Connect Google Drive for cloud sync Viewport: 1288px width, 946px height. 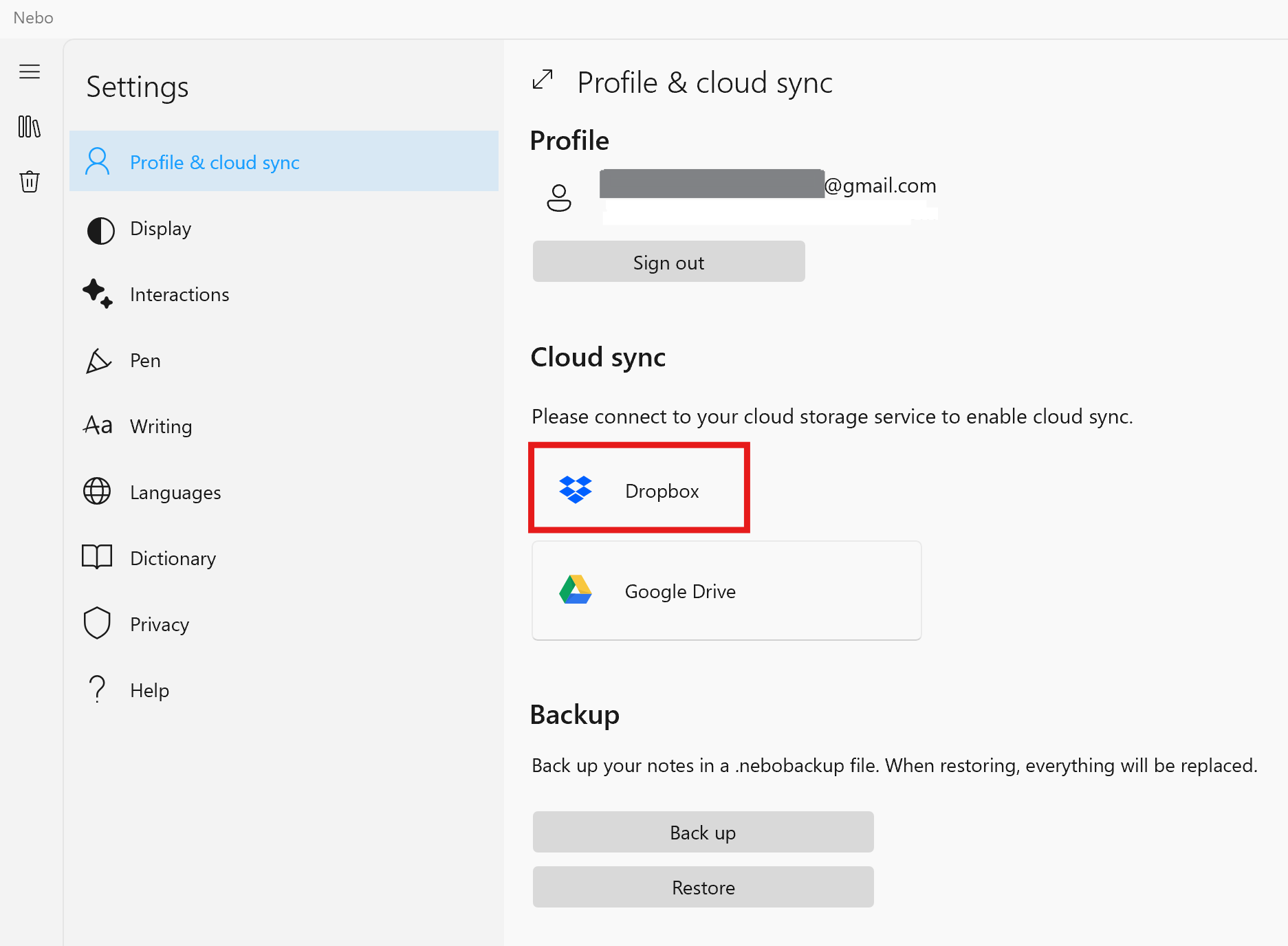click(726, 591)
